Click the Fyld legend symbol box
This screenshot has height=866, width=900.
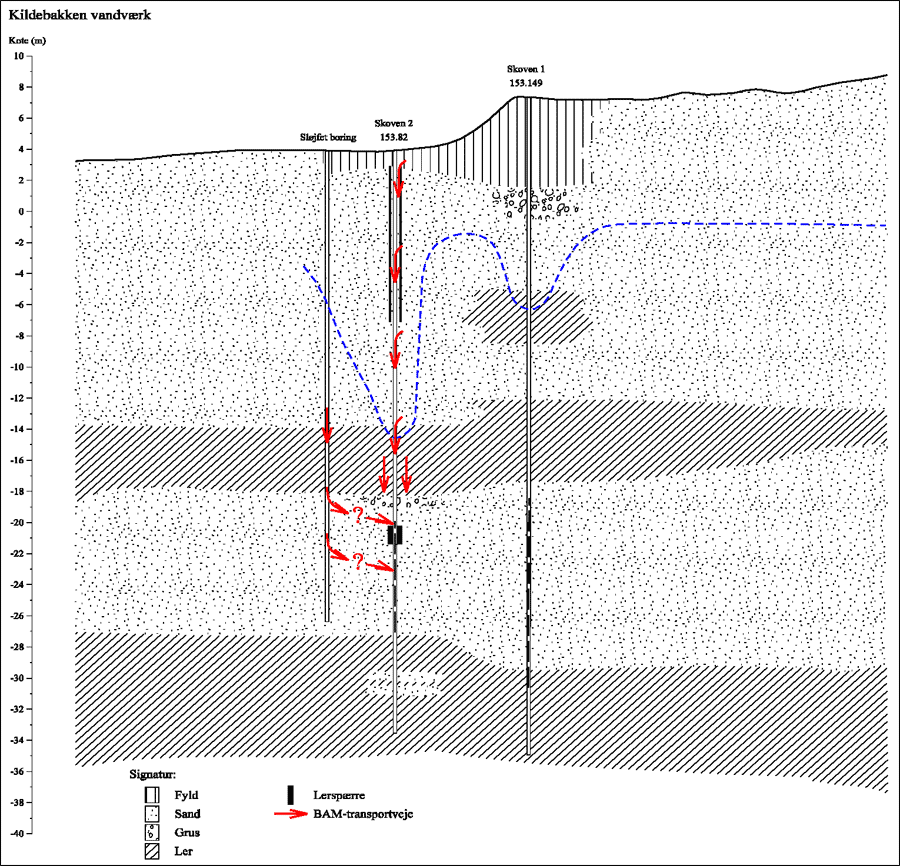151,796
